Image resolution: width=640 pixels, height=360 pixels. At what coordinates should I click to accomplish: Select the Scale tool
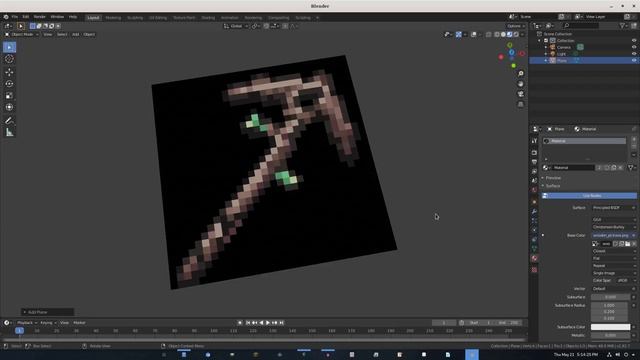click(x=9, y=96)
